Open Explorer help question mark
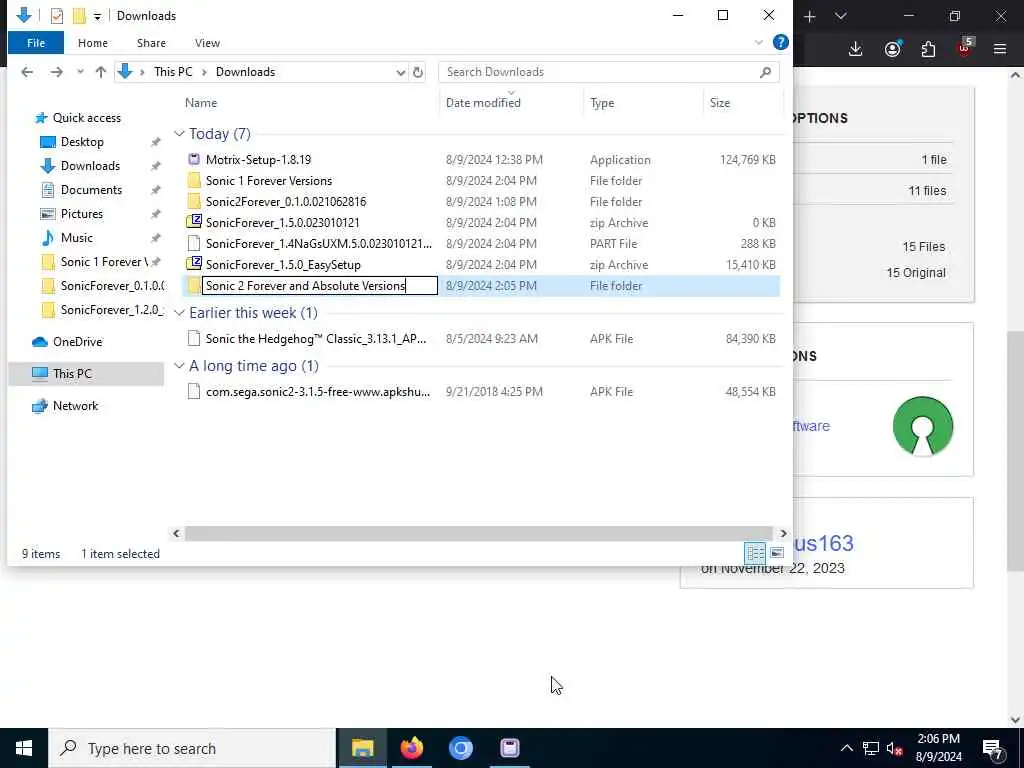The height and width of the screenshot is (768, 1024). (x=780, y=42)
